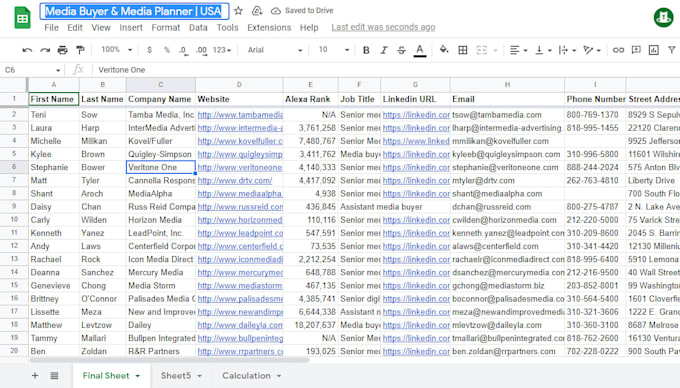Add a new sheet with plus icon

pyautogui.click(x=35, y=376)
